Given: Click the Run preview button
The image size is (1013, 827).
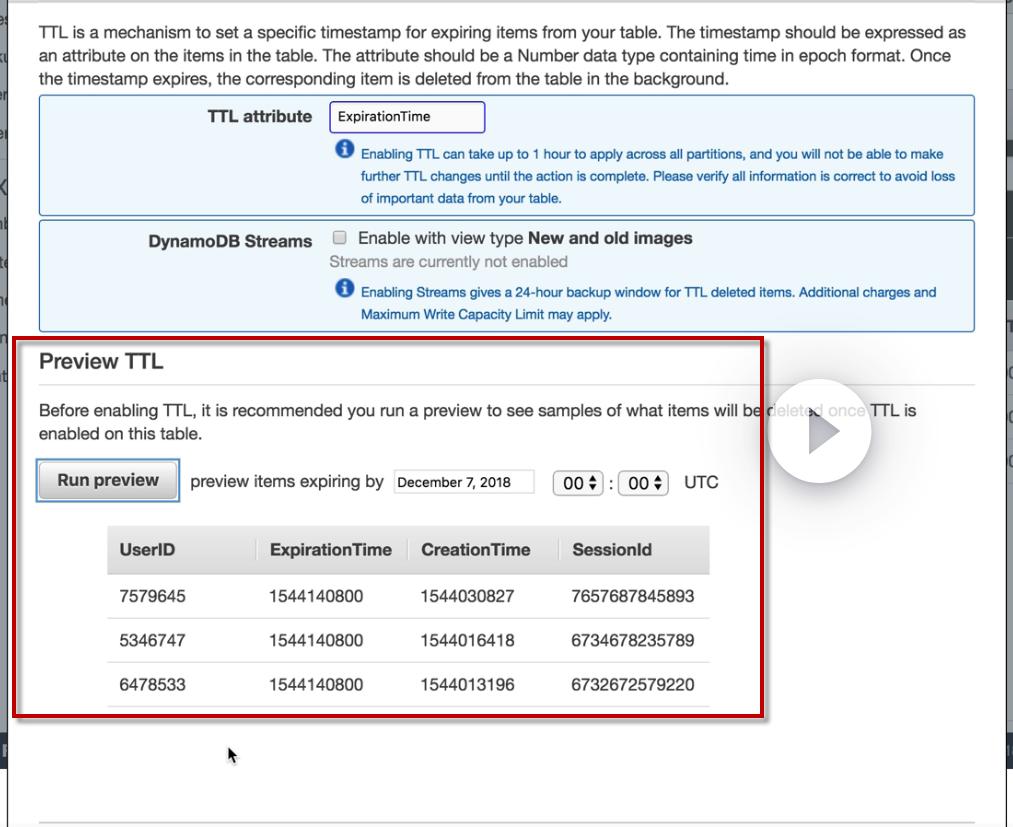Looking at the screenshot, I should click(x=108, y=480).
